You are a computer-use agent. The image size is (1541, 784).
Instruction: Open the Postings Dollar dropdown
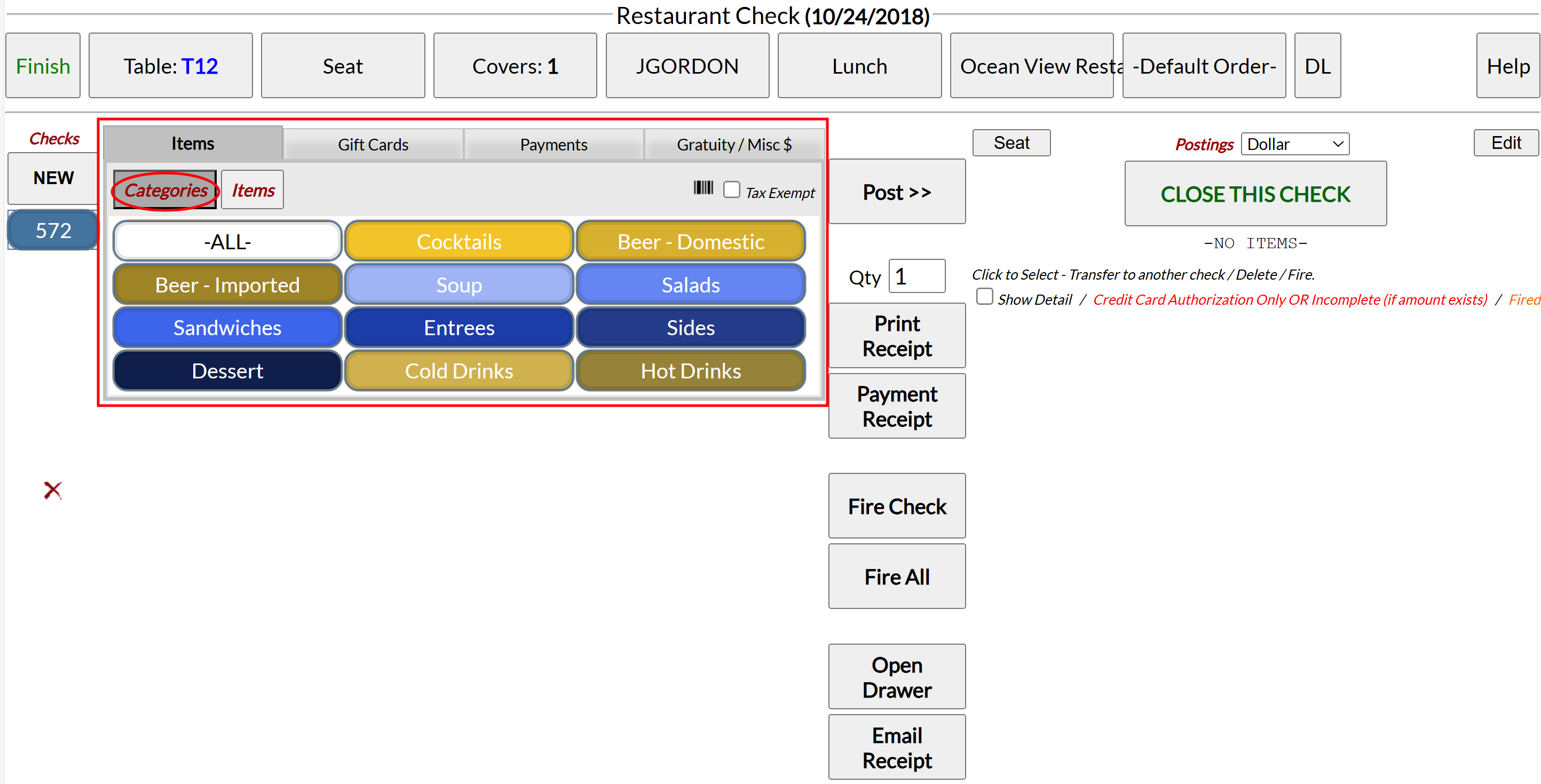(1294, 144)
